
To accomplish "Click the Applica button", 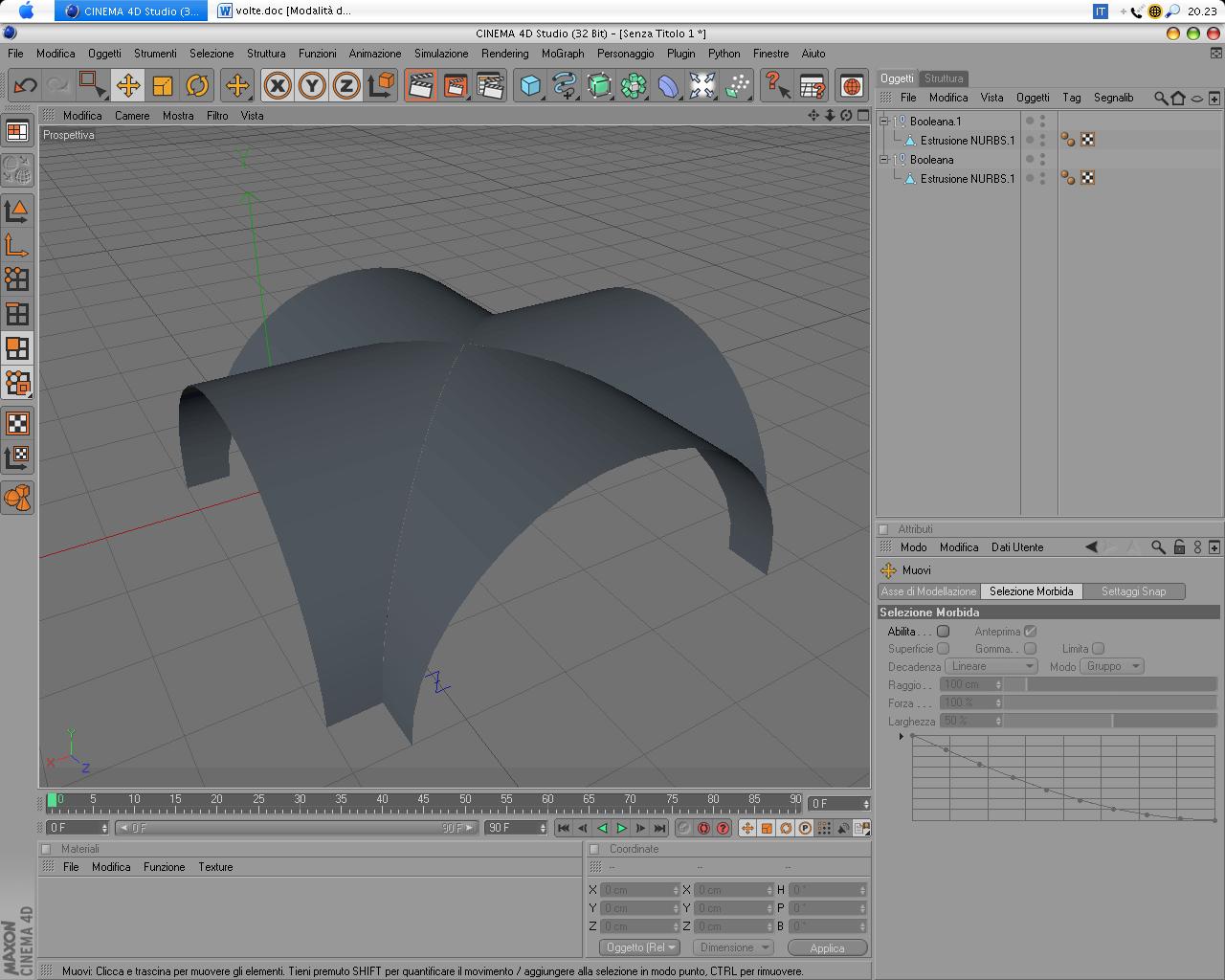I will (827, 947).
